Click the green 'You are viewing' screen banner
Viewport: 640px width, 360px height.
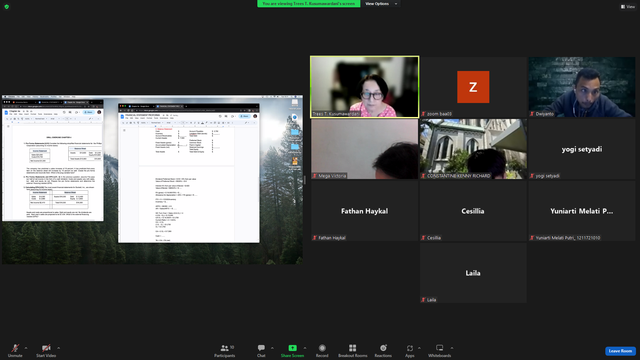309,4
